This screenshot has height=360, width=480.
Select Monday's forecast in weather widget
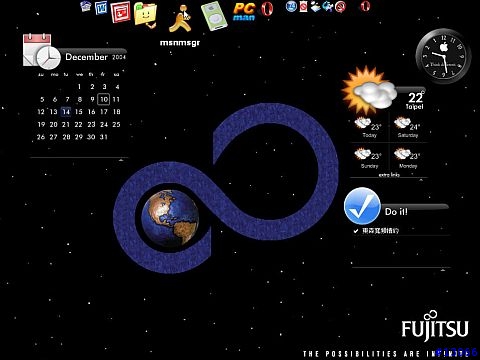408,158
